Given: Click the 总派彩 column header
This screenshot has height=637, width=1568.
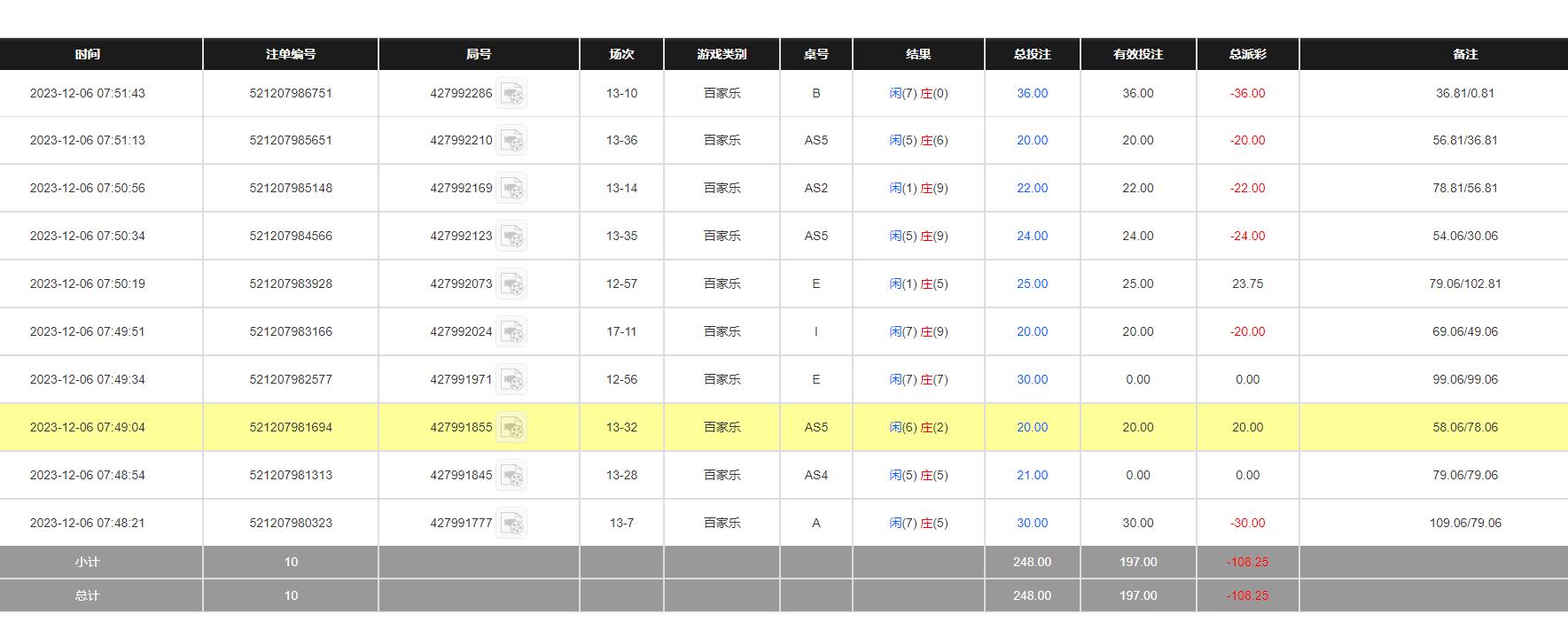Looking at the screenshot, I should coord(1247,54).
